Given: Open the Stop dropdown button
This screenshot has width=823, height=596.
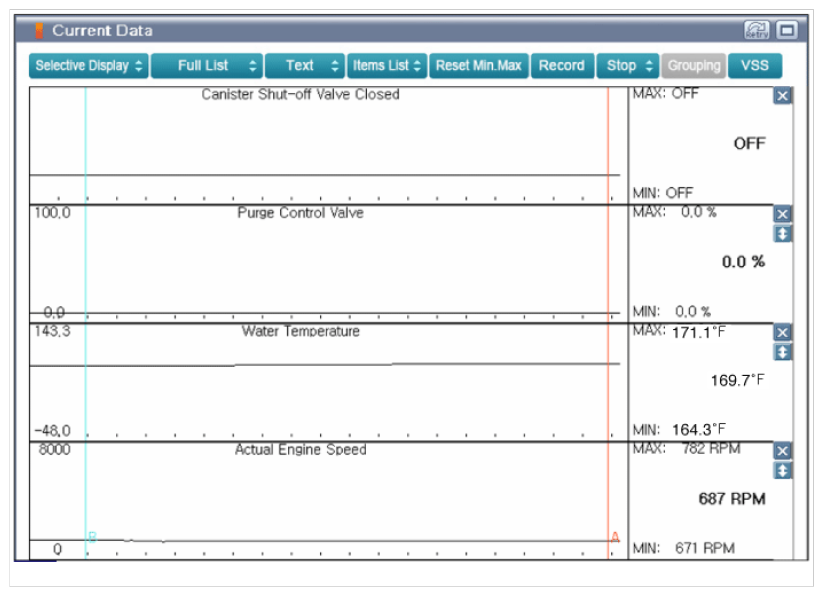Looking at the screenshot, I should pyautogui.click(x=627, y=66).
